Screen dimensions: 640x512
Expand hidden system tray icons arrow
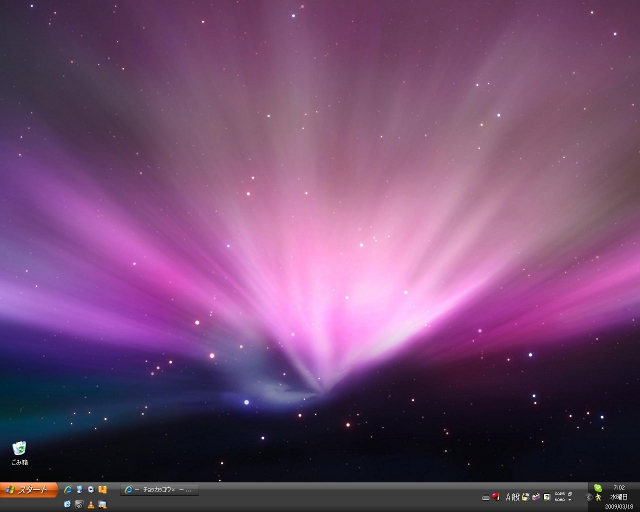tap(589, 497)
